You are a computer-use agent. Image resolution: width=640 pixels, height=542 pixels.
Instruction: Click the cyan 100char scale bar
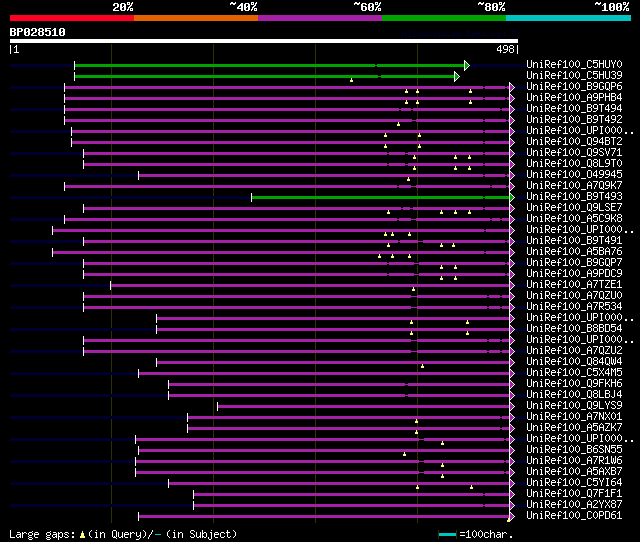447,534
